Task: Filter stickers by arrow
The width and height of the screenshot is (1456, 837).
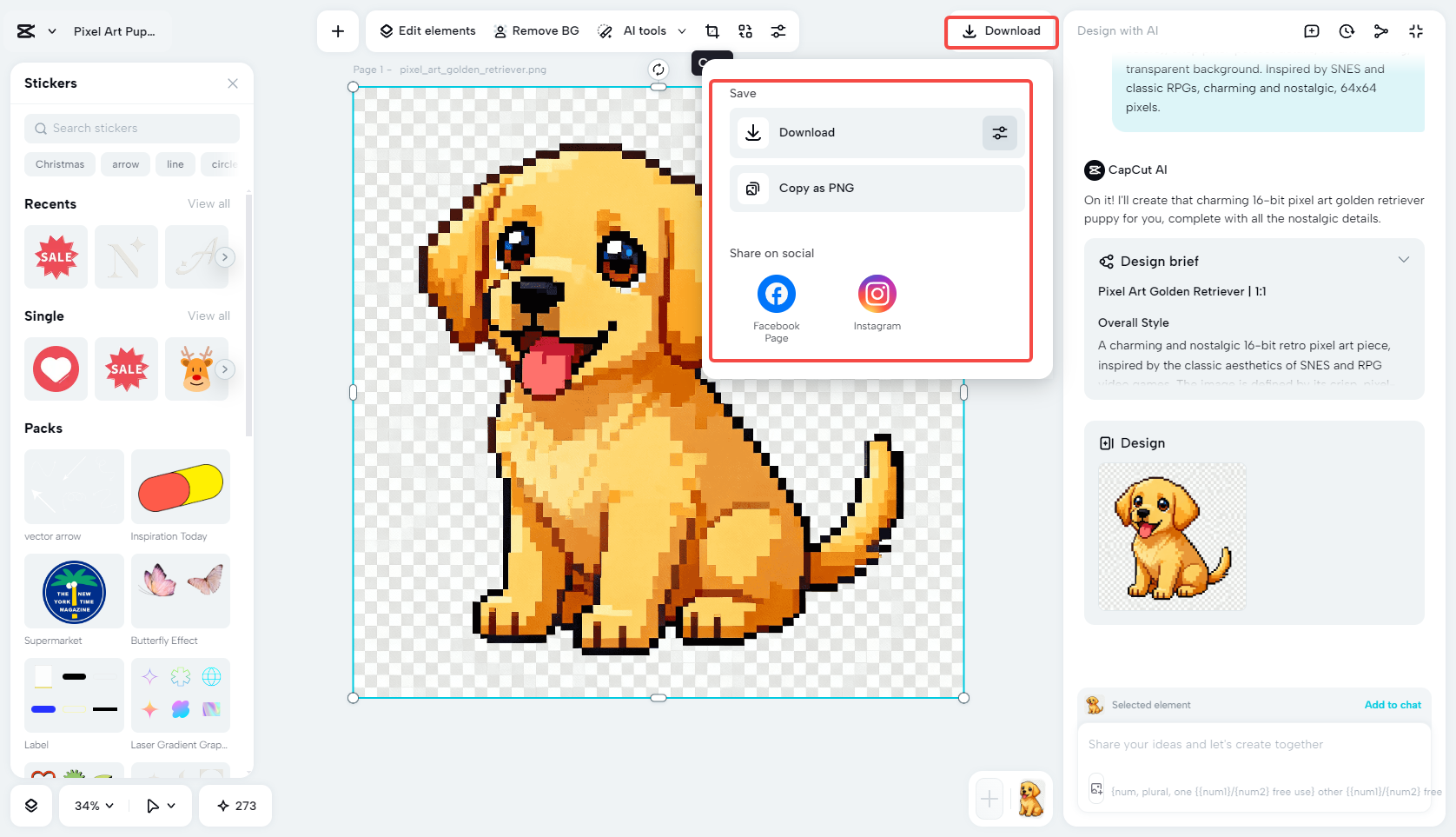Action: pyautogui.click(x=125, y=164)
